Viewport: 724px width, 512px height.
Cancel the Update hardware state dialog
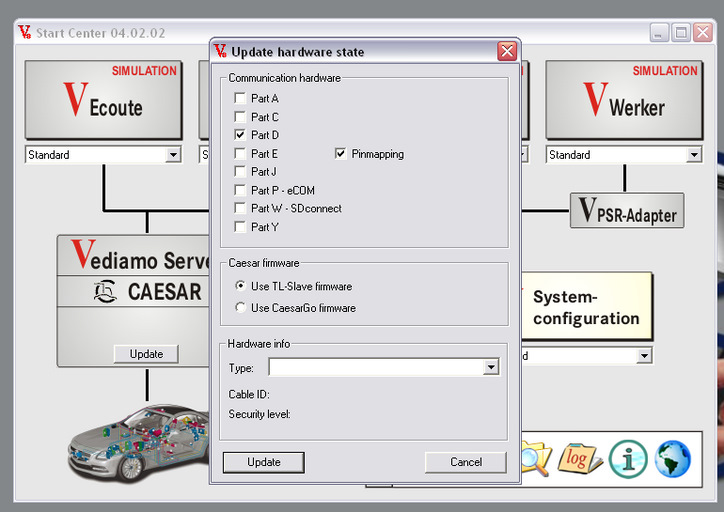pos(465,462)
